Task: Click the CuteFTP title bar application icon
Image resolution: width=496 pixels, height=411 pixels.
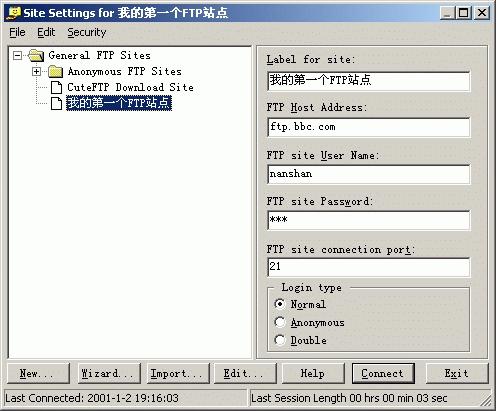Action: (14, 13)
